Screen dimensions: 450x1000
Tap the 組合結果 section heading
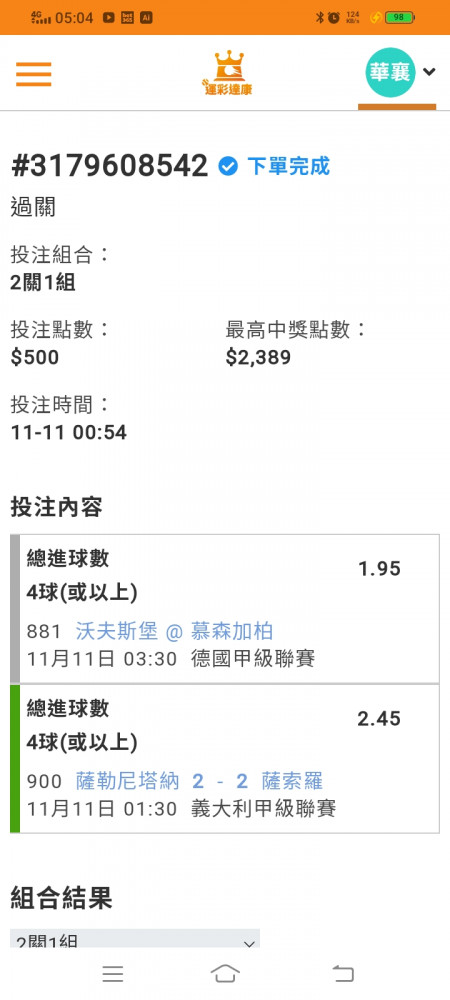click(61, 898)
